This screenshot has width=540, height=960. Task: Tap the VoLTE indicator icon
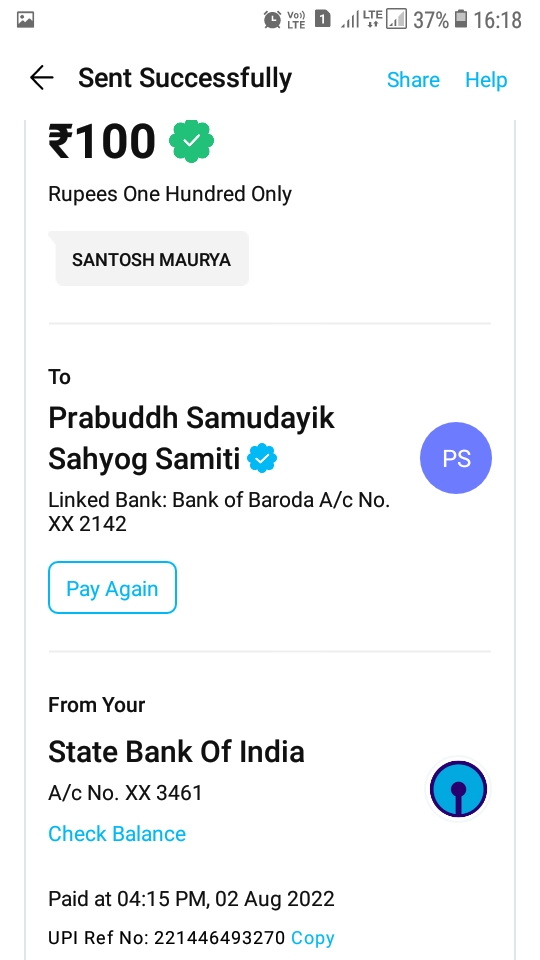pyautogui.click(x=296, y=20)
